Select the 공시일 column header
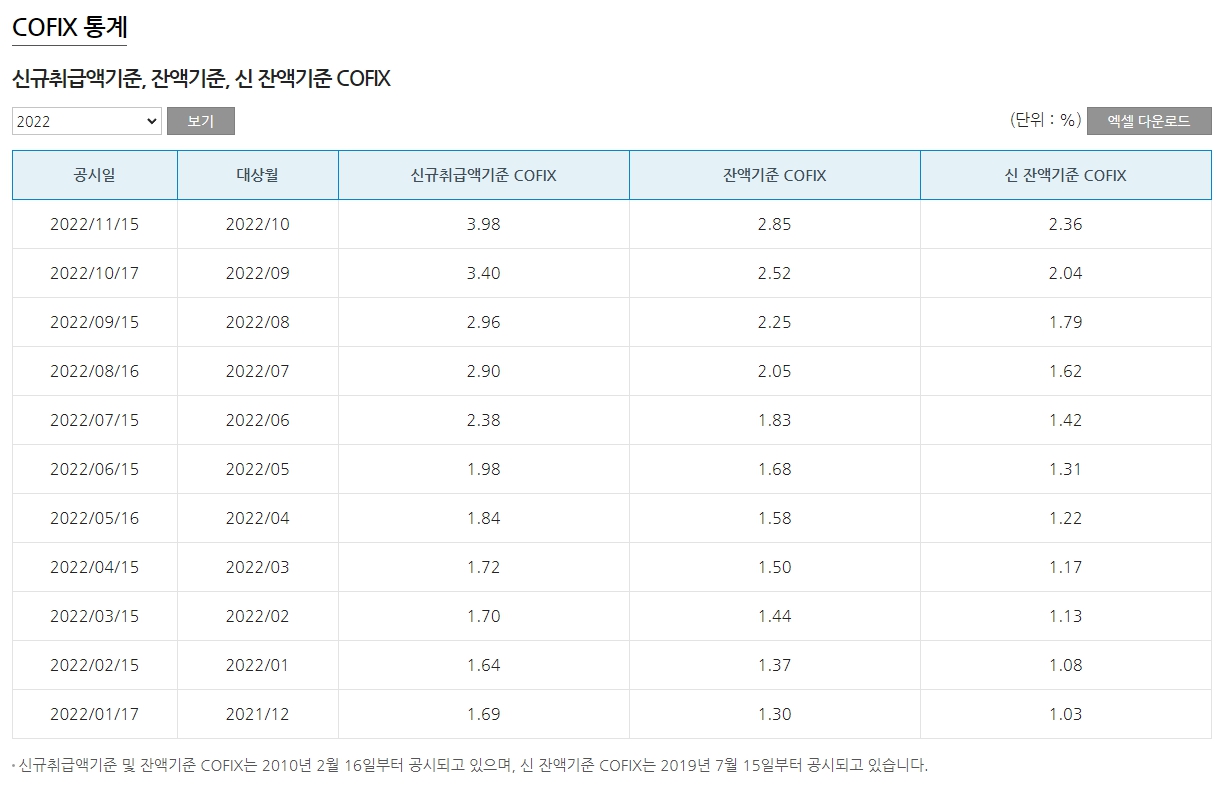Viewport: 1219px width, 785px height. click(x=93, y=174)
